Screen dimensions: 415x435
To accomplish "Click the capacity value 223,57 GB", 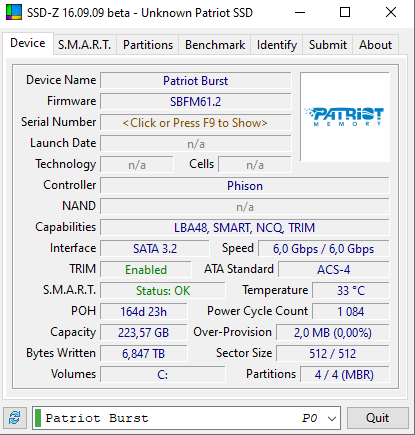I will (144, 333).
